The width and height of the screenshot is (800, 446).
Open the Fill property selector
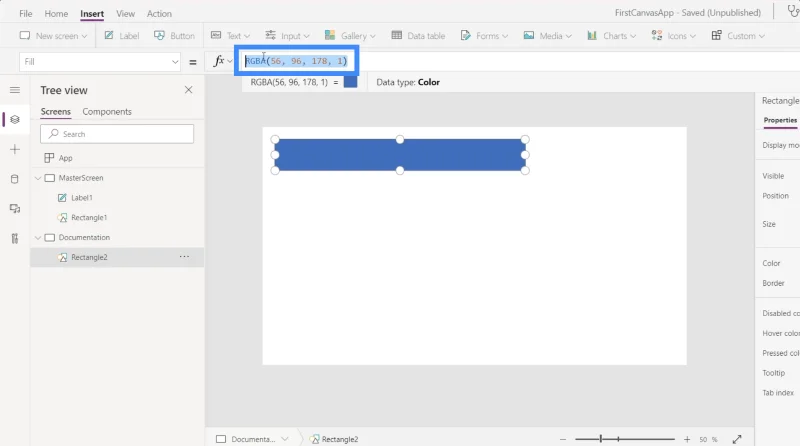[100, 62]
